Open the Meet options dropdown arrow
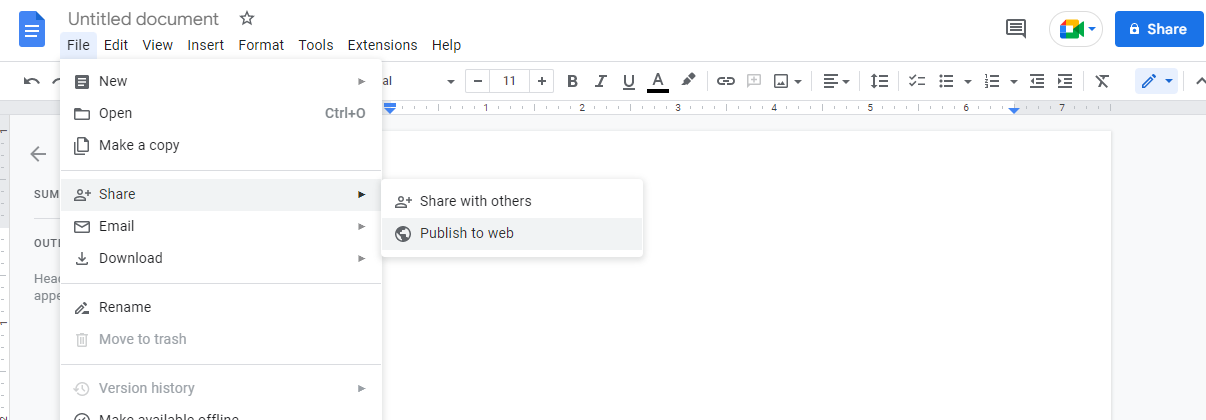The image size is (1206, 420). pyautogui.click(x=1093, y=29)
